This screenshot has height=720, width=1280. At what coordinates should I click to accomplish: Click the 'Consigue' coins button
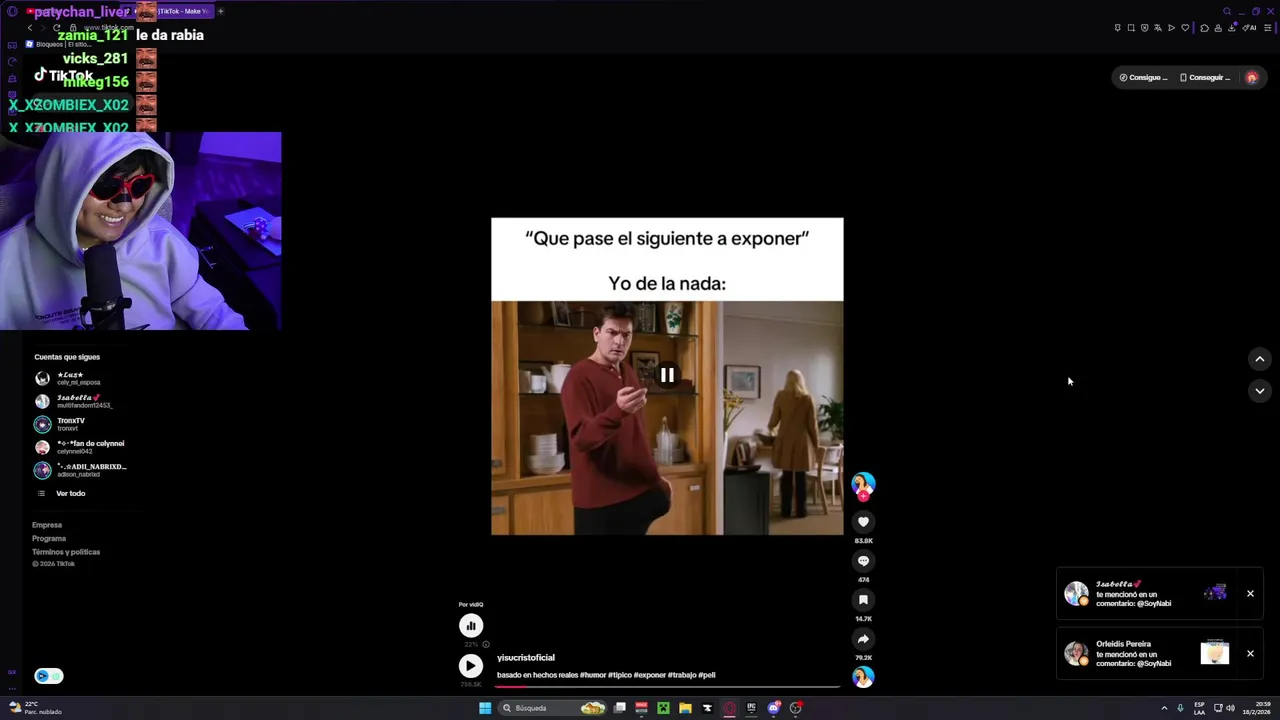[x=1143, y=77]
